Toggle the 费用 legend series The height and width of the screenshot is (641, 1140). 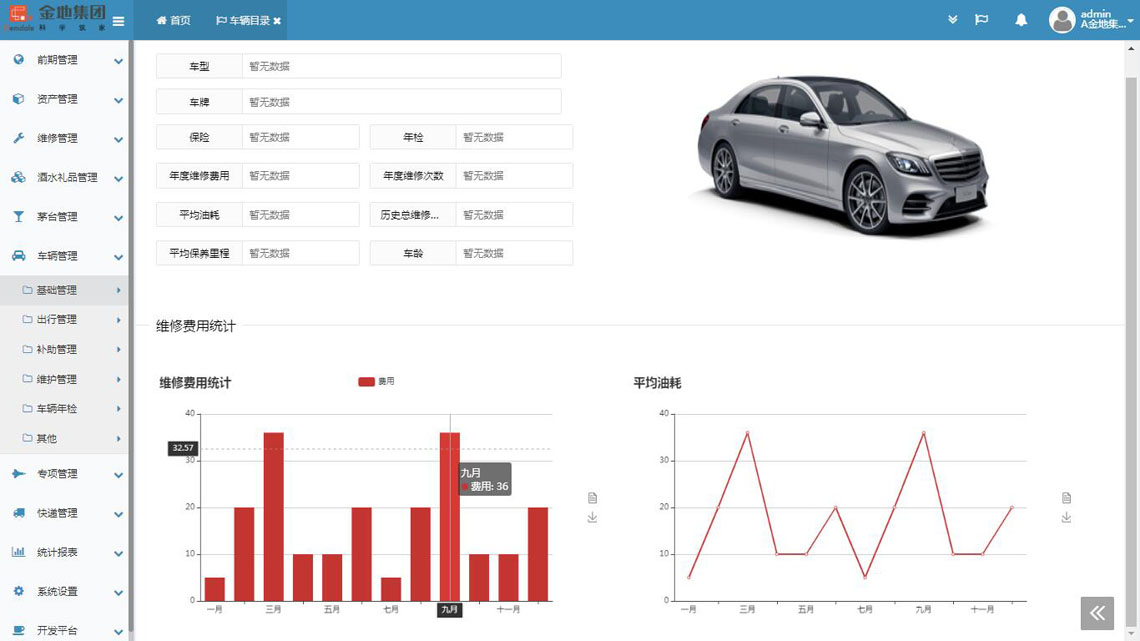pos(376,381)
